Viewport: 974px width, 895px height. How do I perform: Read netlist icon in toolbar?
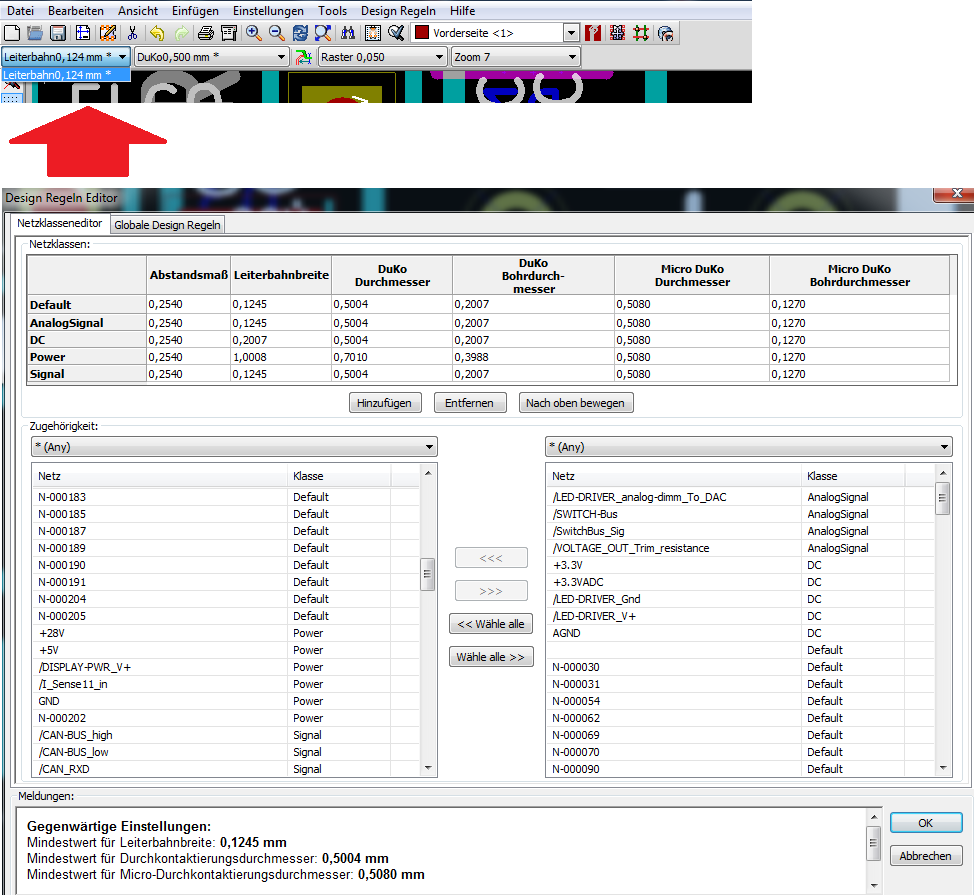373,33
